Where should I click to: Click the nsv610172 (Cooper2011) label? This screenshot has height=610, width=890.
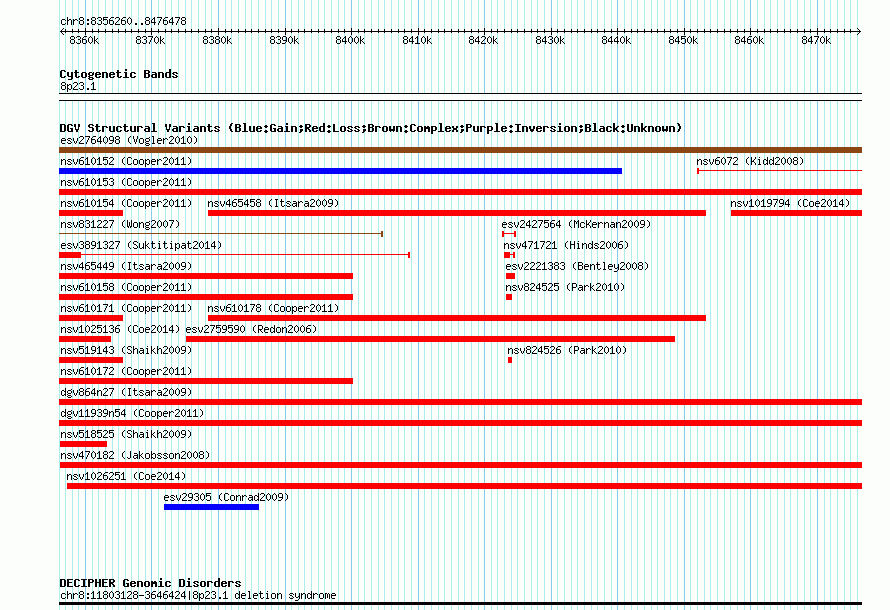pyautogui.click(x=126, y=371)
